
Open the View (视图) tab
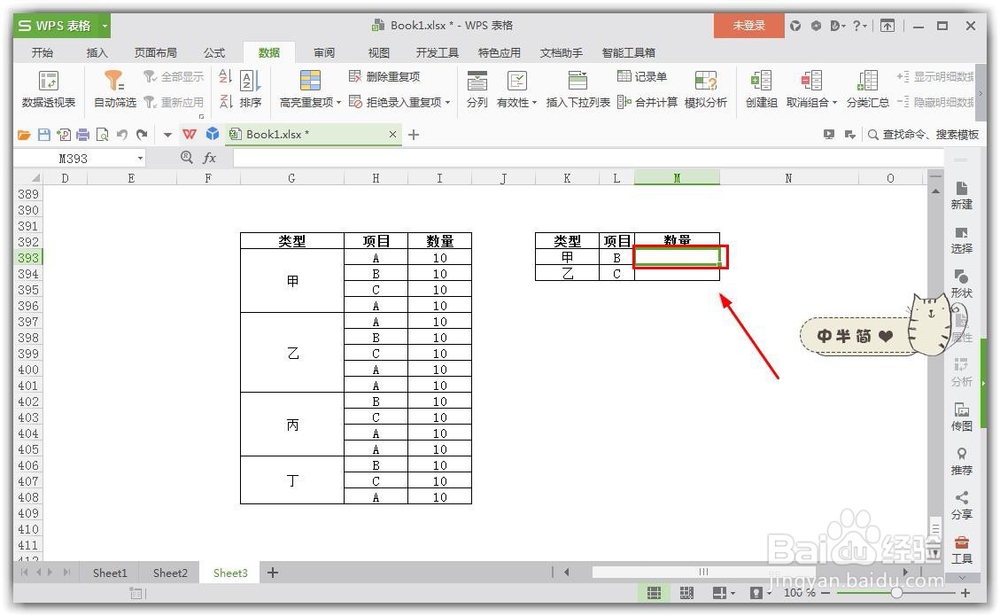[379, 53]
